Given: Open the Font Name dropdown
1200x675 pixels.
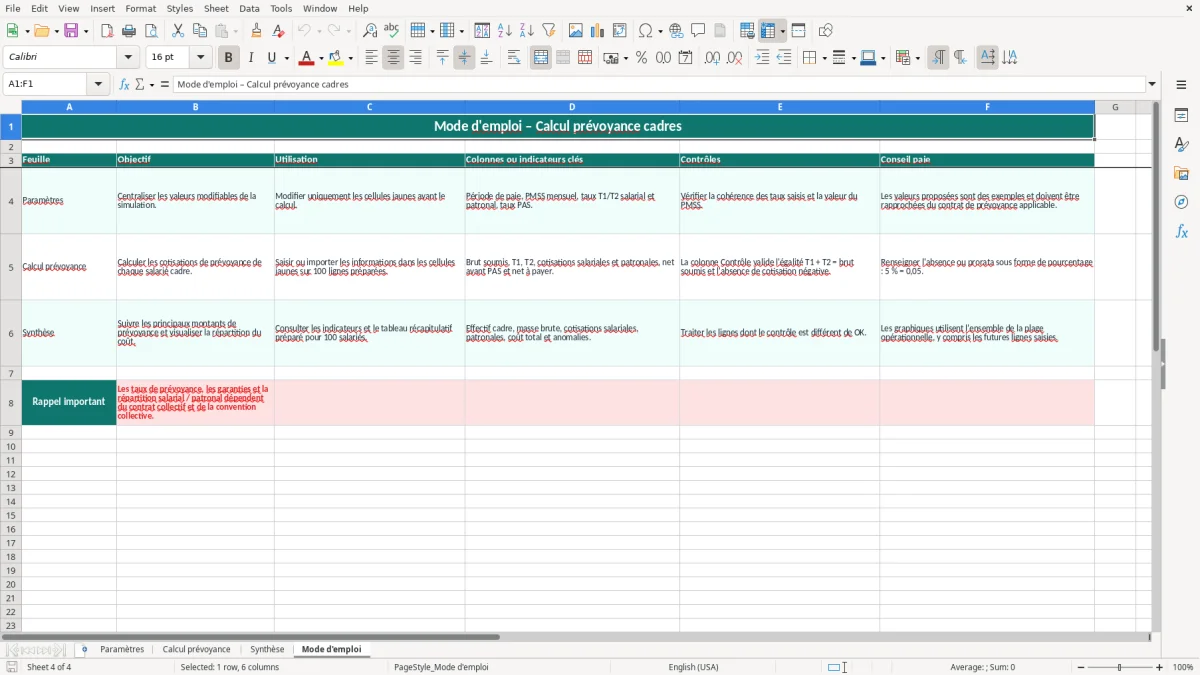Looking at the screenshot, I should coord(127,58).
